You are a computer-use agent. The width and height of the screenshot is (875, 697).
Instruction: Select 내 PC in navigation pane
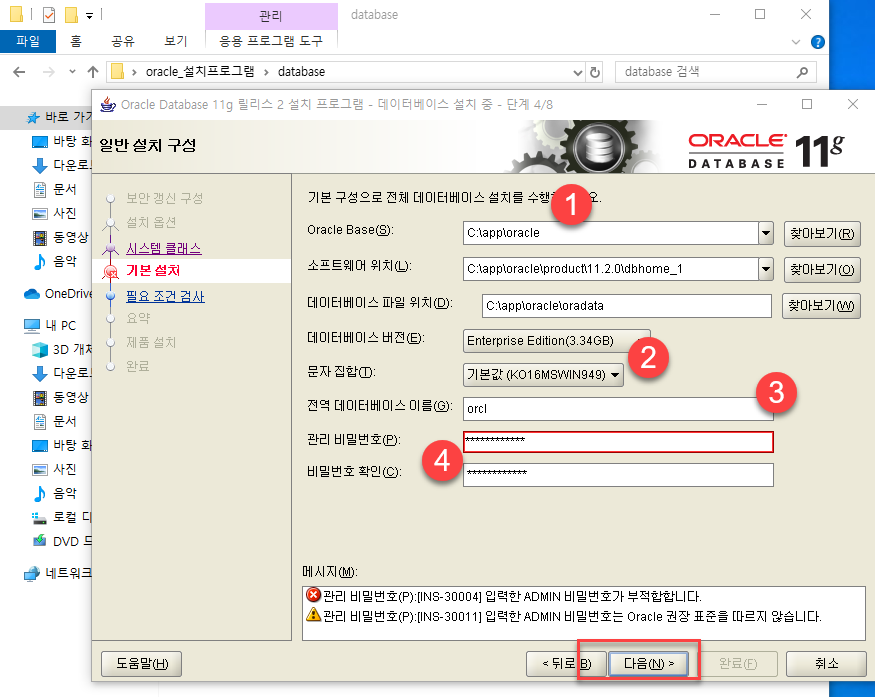pyautogui.click(x=50, y=325)
